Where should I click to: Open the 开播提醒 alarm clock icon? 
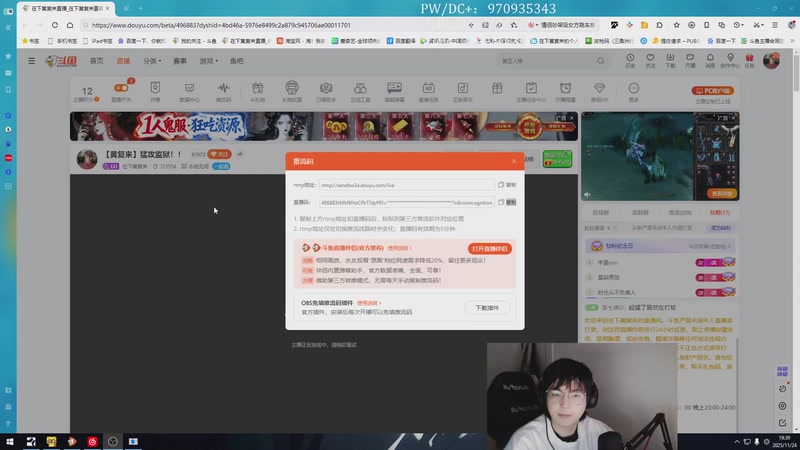565,92
